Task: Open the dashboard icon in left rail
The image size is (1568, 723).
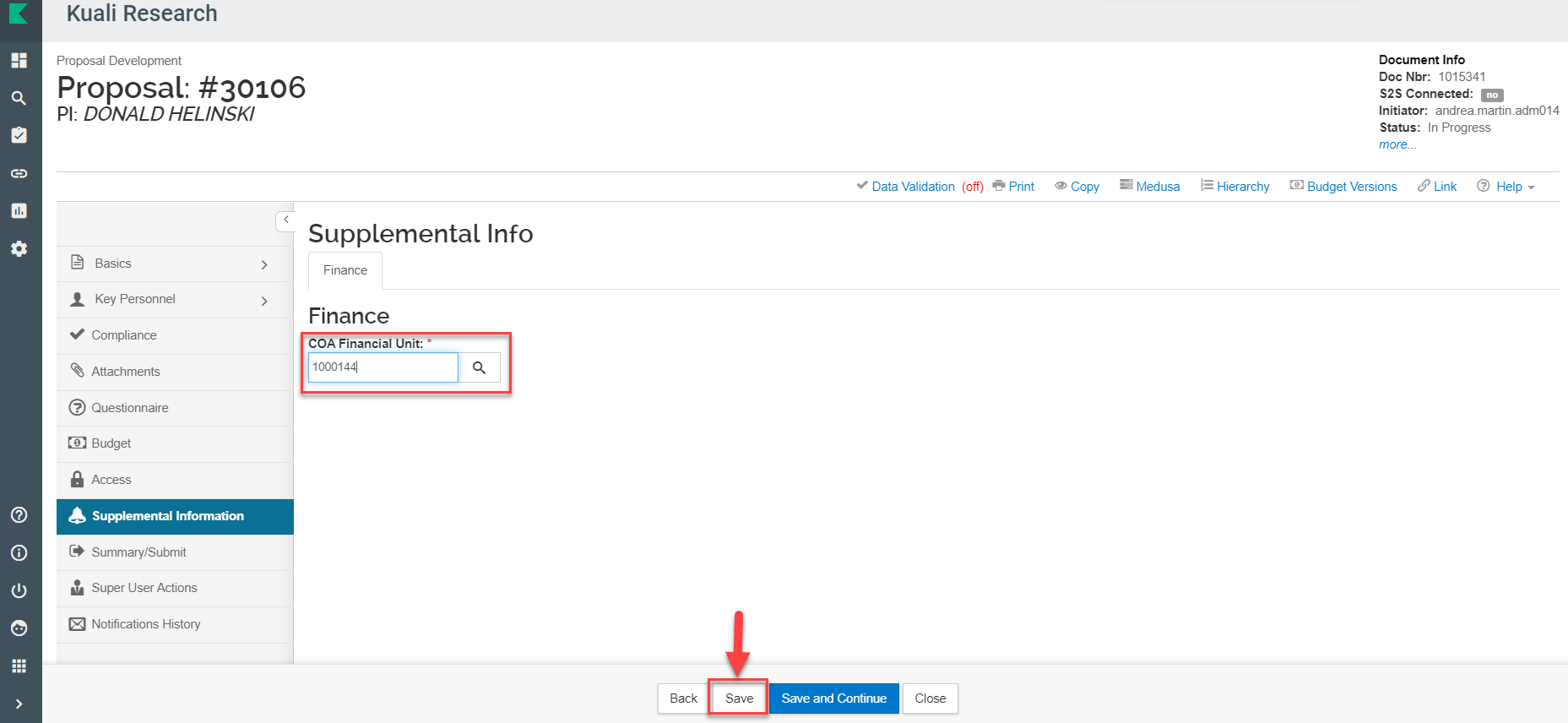Action: click(19, 60)
